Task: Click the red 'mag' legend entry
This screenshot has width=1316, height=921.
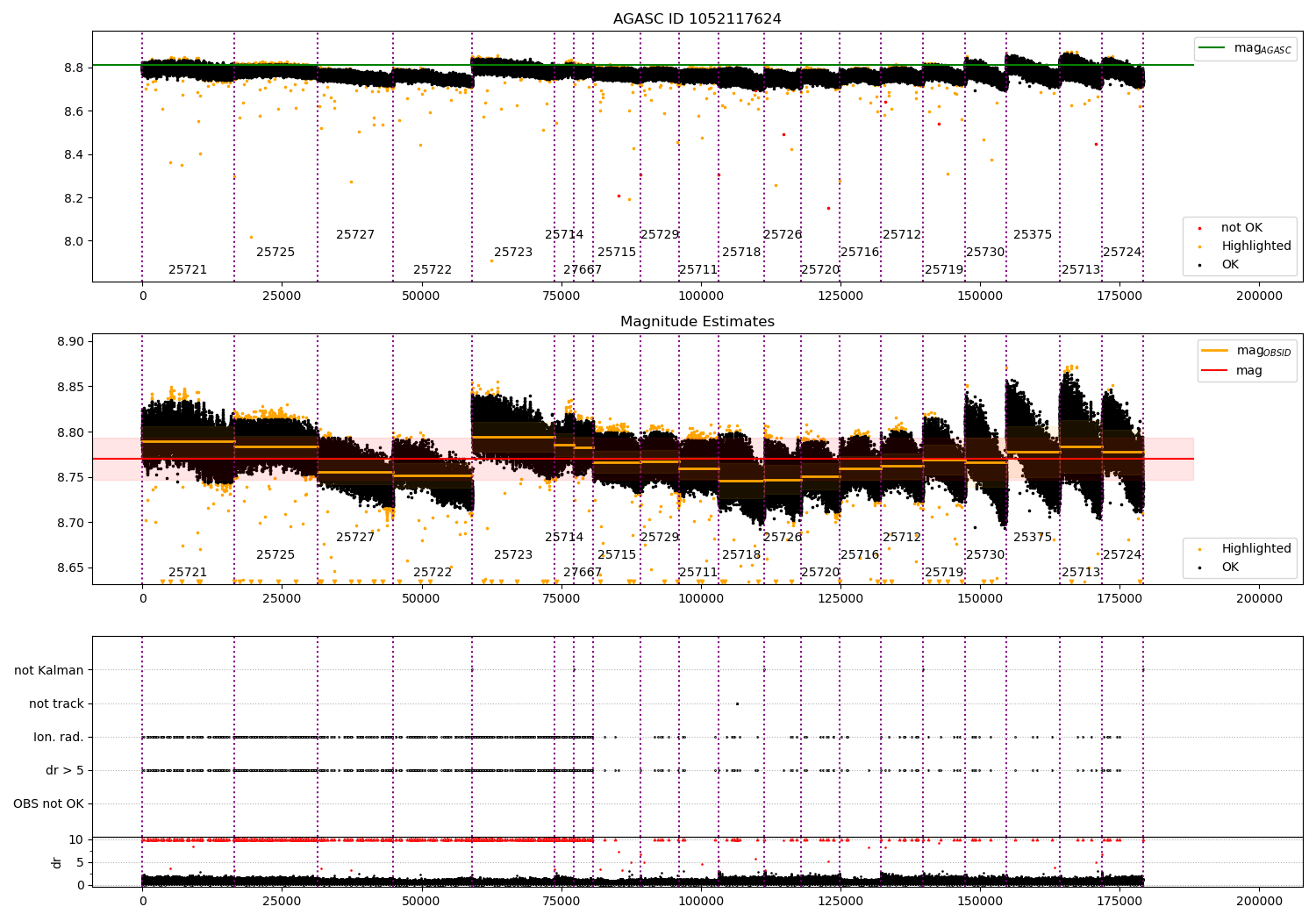Action: (1233, 370)
